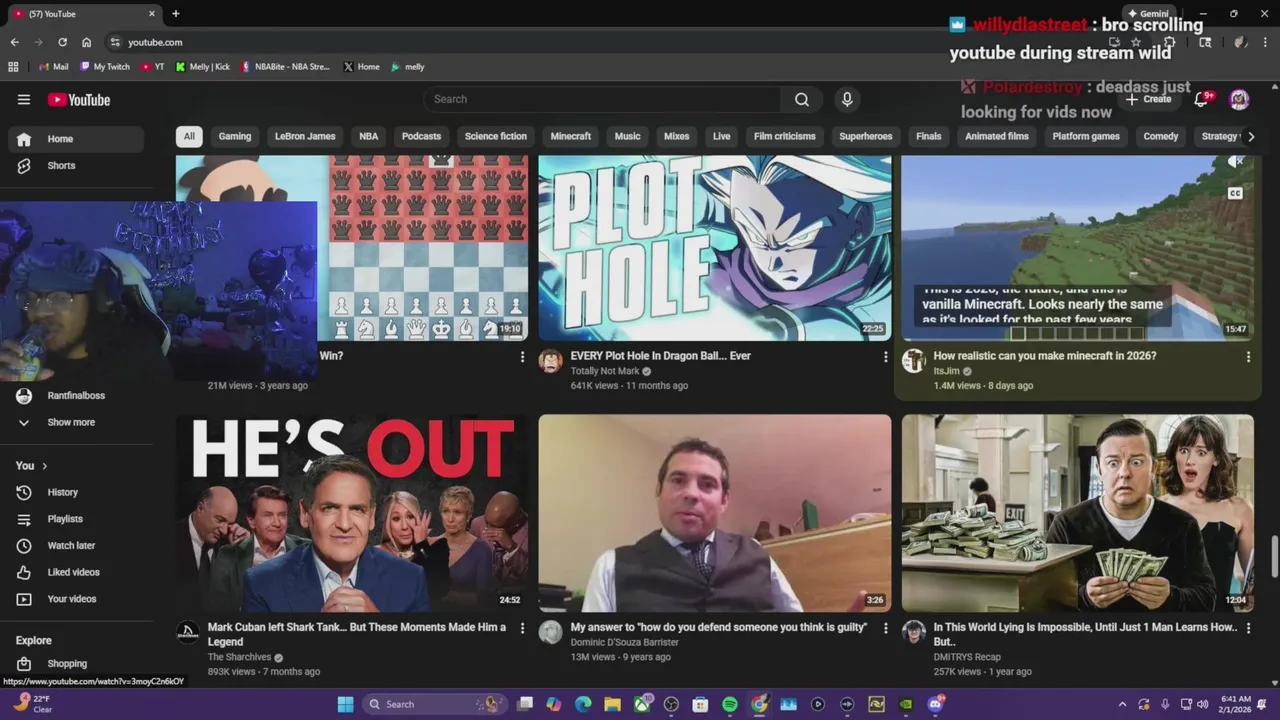Screen dimensions: 1280x720
Task: Open Liked videos in the sidebar
Action: pyautogui.click(x=76, y=572)
